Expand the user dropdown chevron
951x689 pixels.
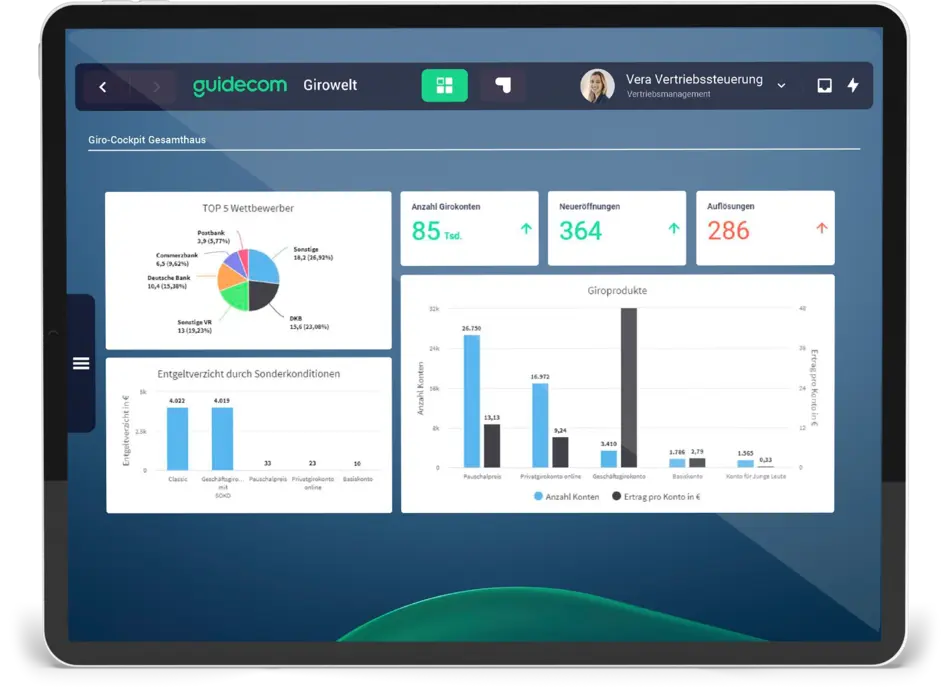781,86
